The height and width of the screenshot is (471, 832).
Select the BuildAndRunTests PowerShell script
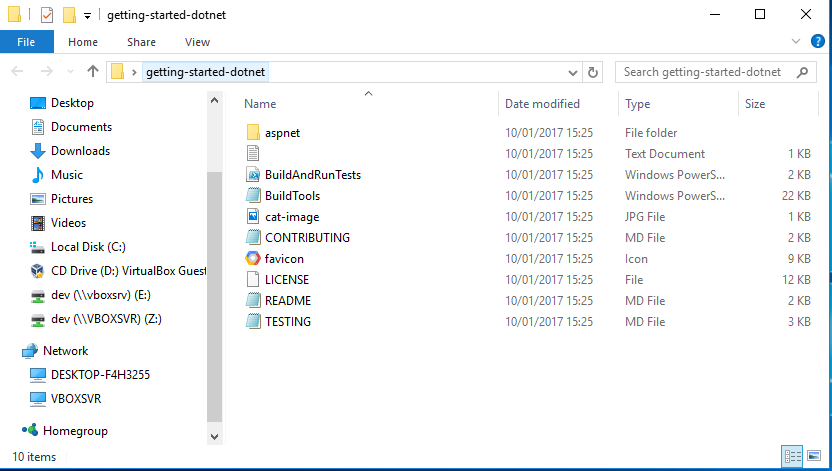[x=312, y=174]
